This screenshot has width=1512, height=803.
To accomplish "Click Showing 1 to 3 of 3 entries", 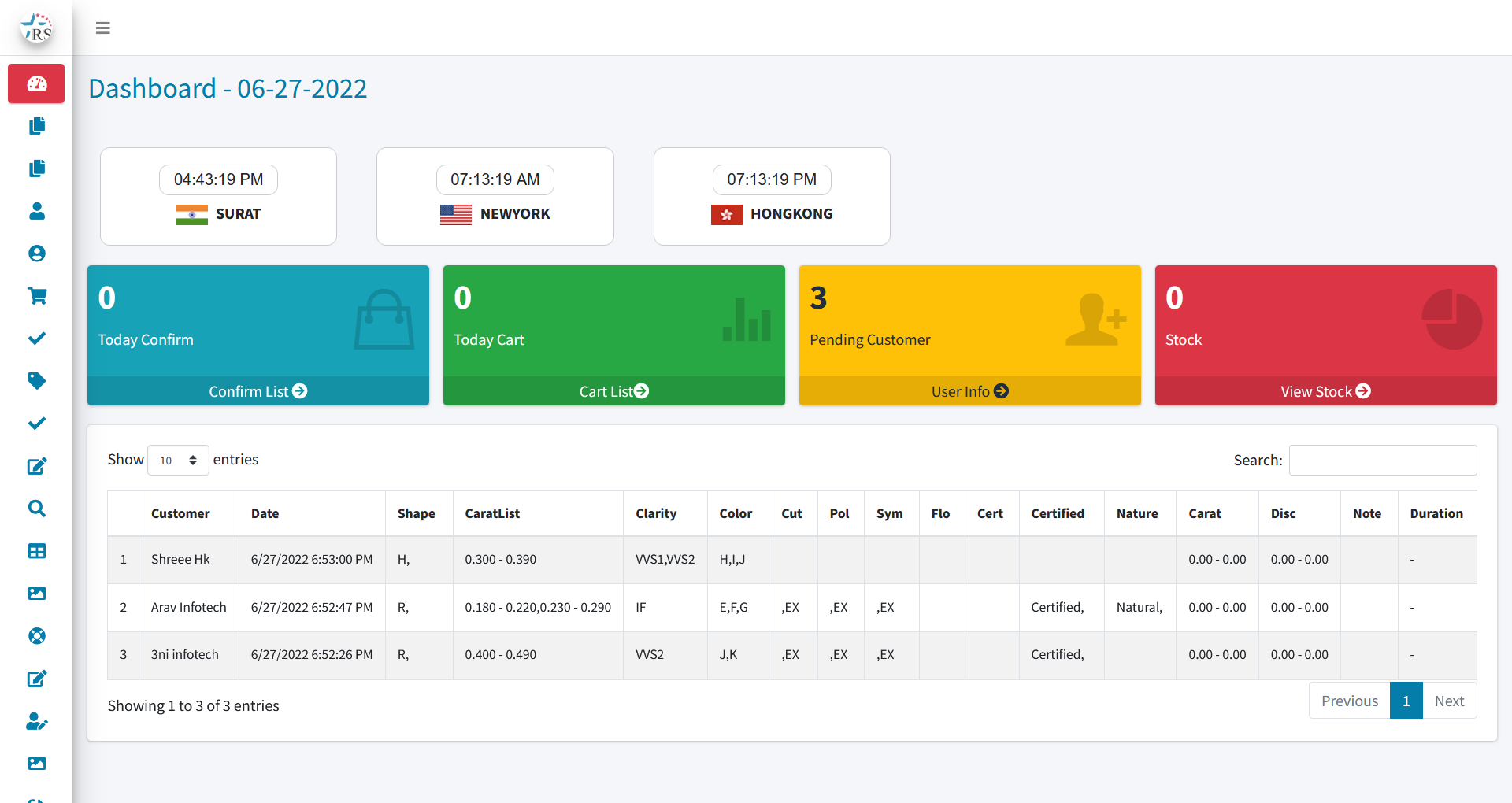I will pyautogui.click(x=194, y=706).
